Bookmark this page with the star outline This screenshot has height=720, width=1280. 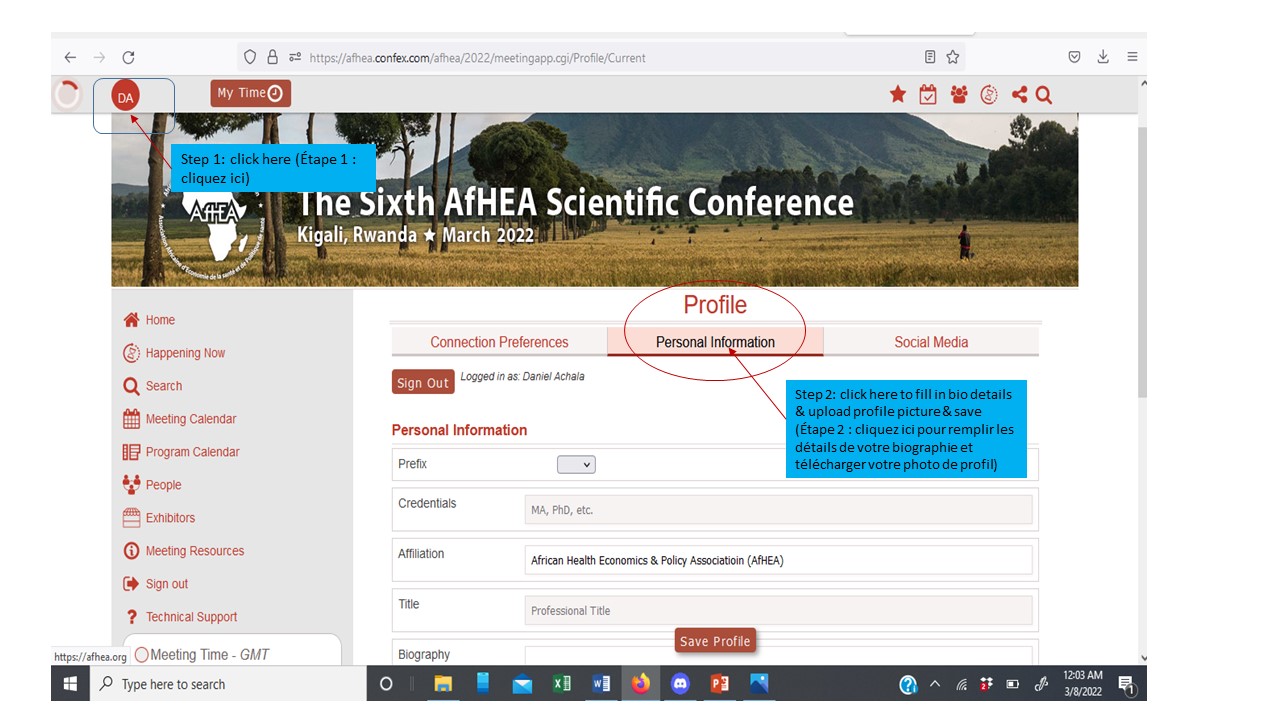(x=953, y=57)
